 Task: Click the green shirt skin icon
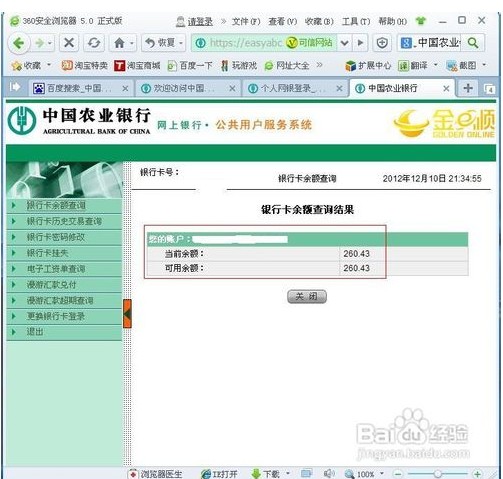421,21
